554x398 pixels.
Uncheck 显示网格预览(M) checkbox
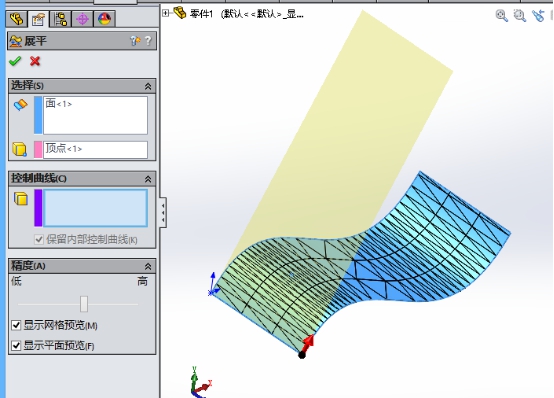[x=16, y=325]
